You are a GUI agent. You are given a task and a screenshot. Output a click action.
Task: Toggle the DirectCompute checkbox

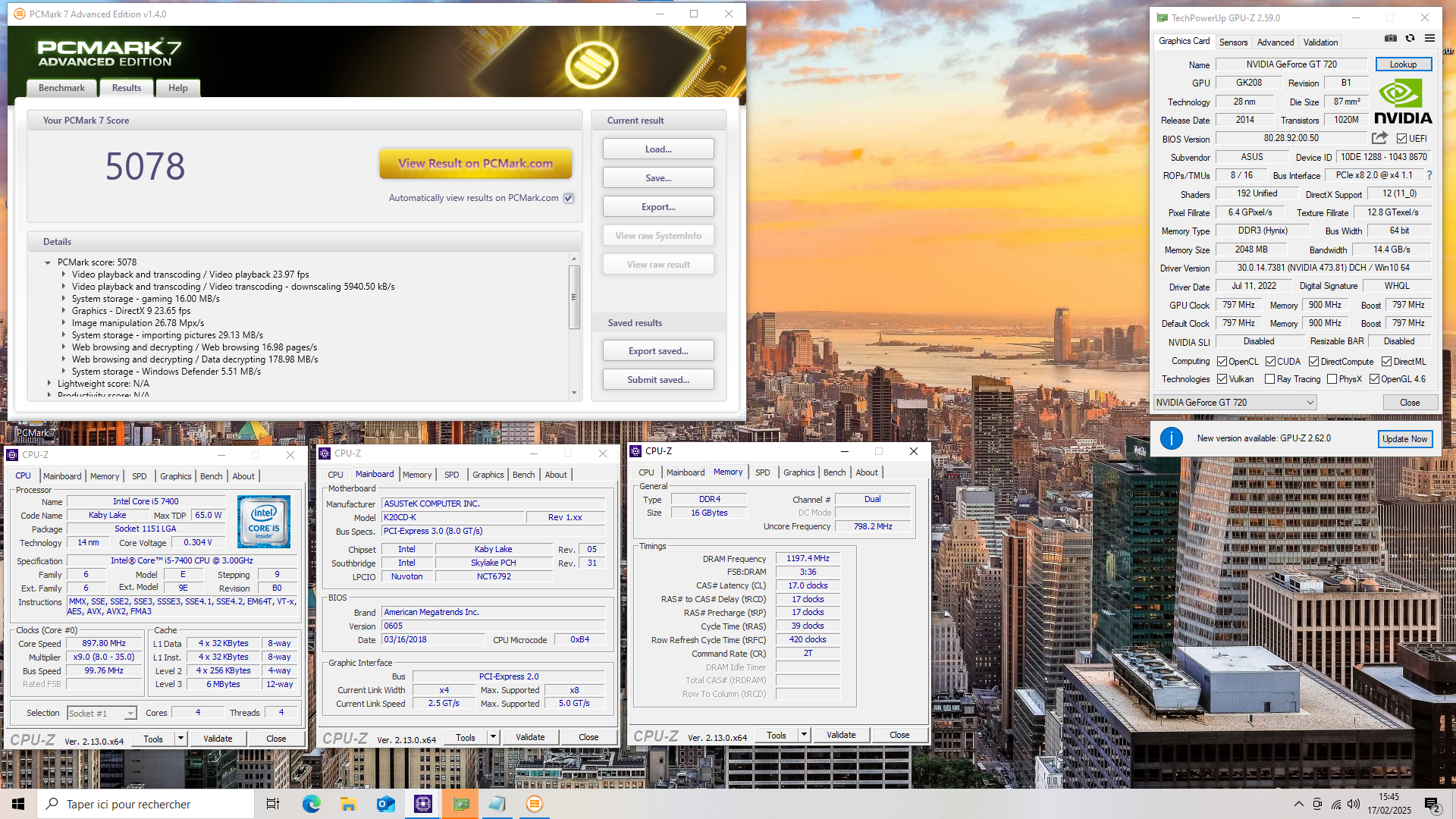(1313, 362)
